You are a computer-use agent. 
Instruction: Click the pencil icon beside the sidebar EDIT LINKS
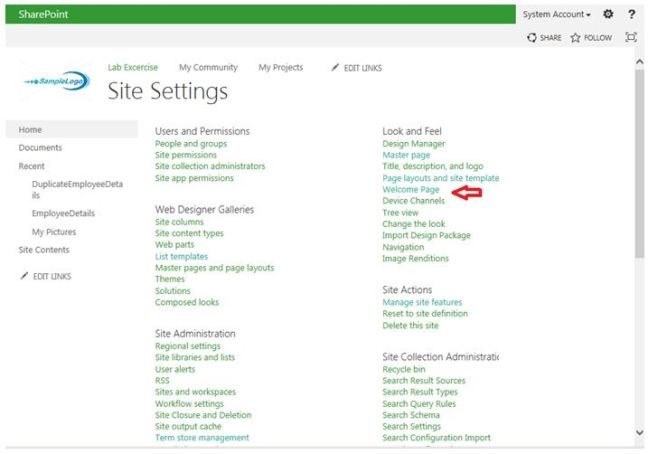[24, 276]
